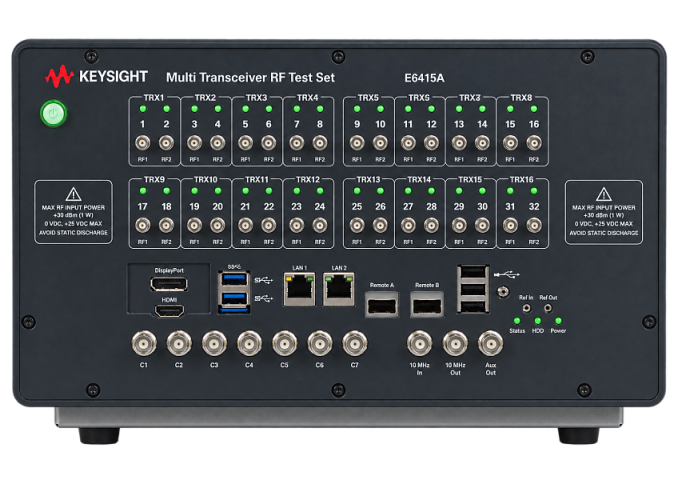Screen dimensions: 678x480
Task: Click the Power indicator LED
Action: pos(558,321)
